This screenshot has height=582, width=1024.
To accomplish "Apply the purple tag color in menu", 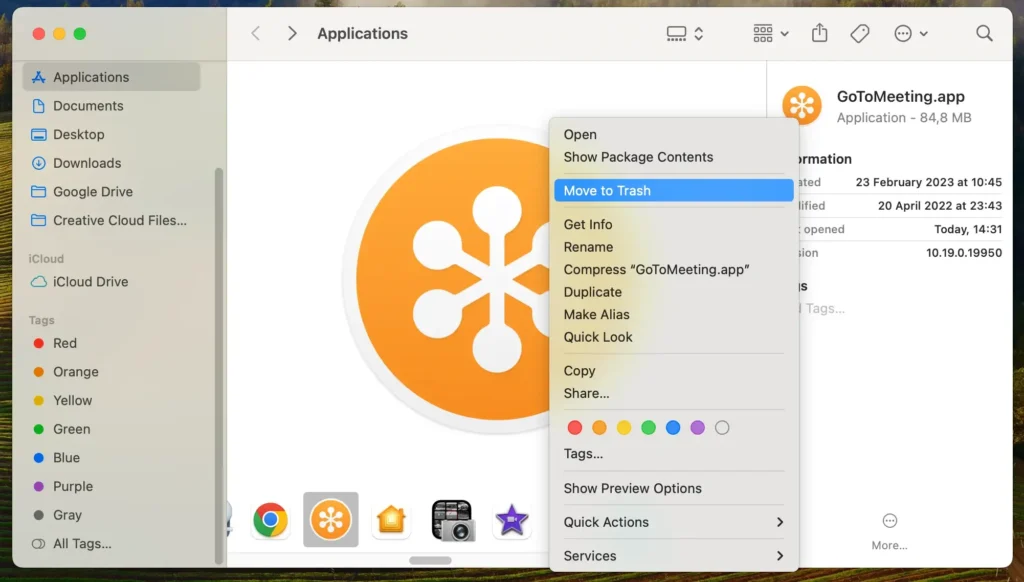I will tap(697, 428).
